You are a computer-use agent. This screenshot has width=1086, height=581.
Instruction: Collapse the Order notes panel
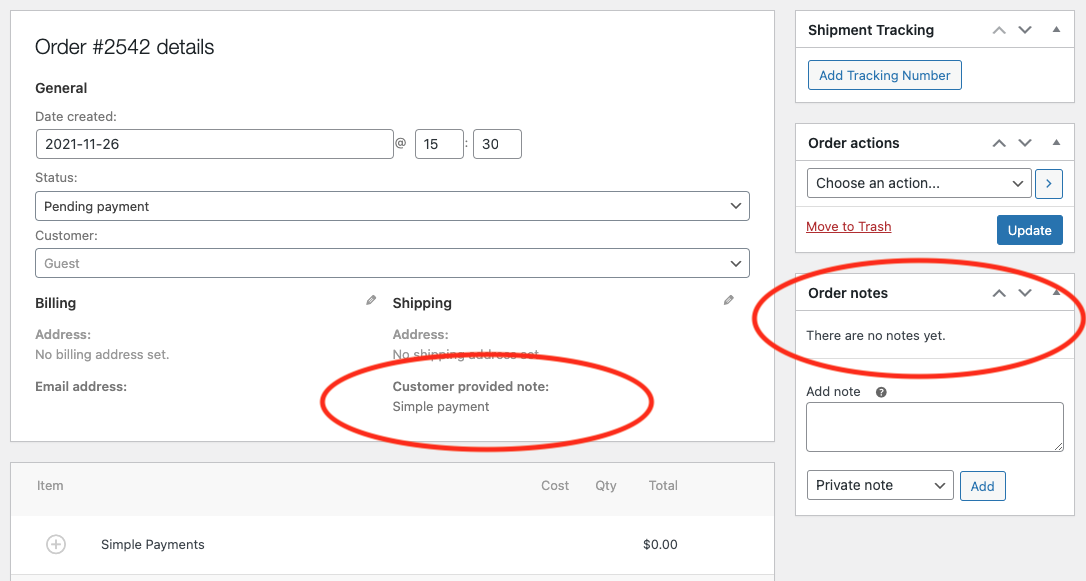click(x=1056, y=293)
